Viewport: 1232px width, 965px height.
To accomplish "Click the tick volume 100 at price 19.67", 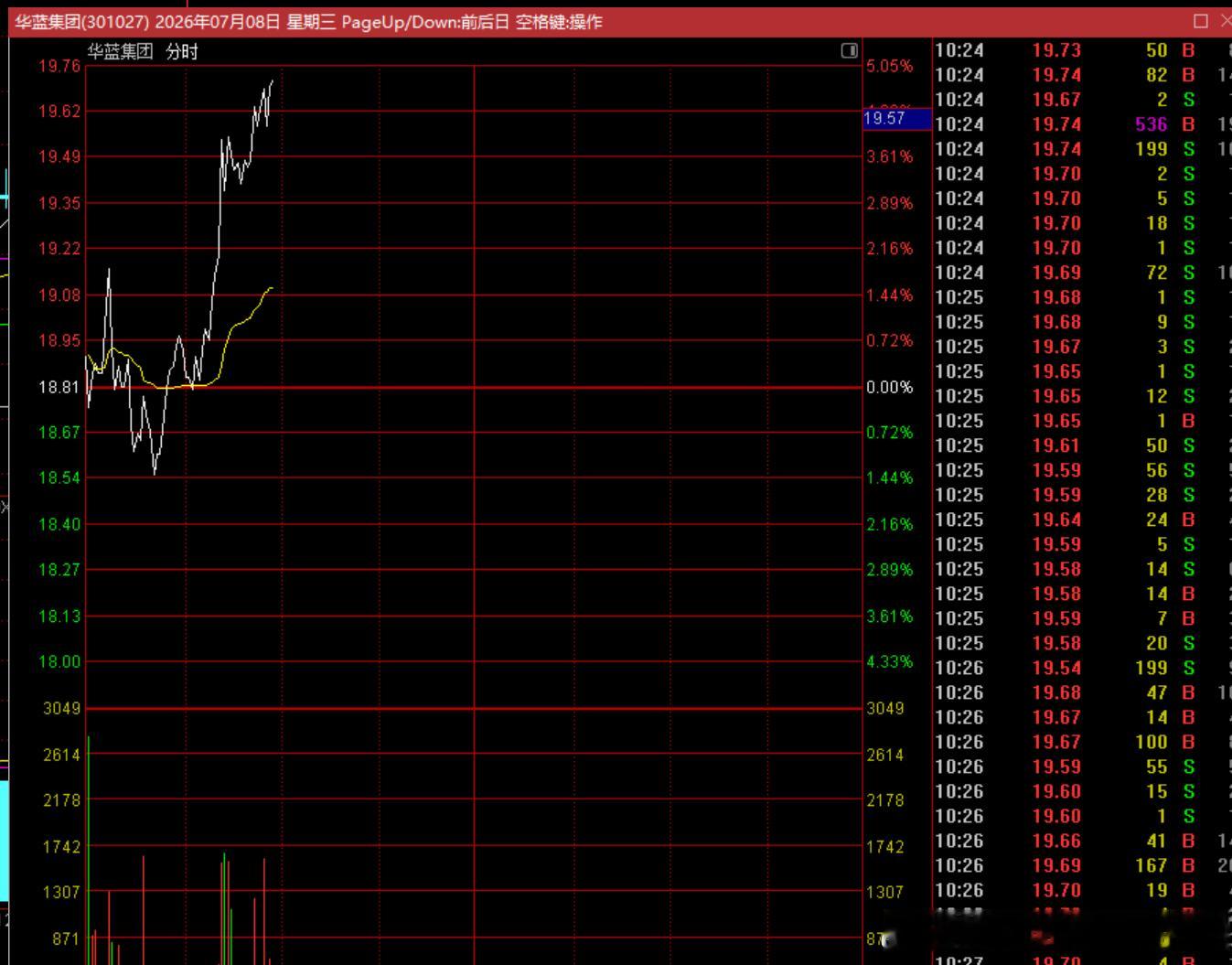I will tap(1152, 742).
